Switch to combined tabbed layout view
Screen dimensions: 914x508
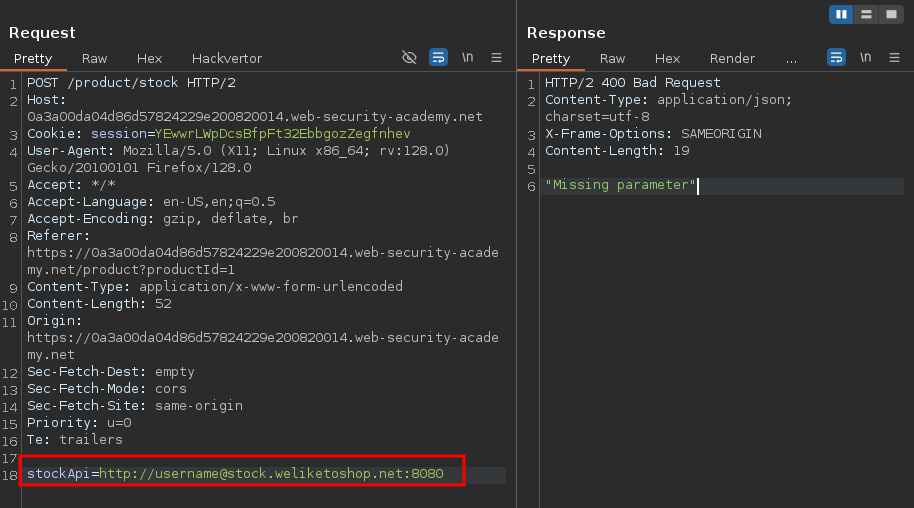(889, 14)
